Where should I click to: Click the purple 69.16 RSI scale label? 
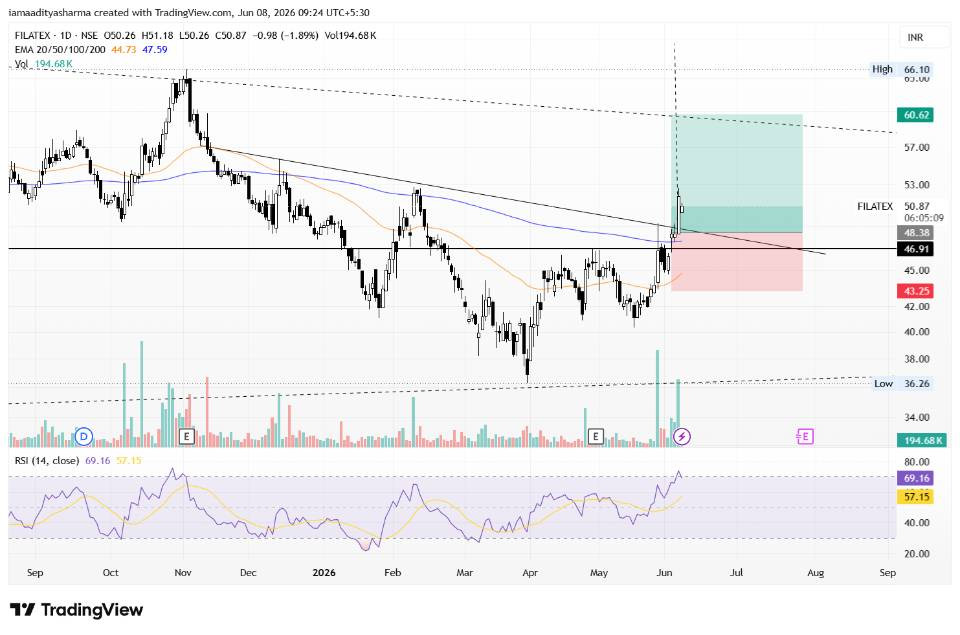916,478
